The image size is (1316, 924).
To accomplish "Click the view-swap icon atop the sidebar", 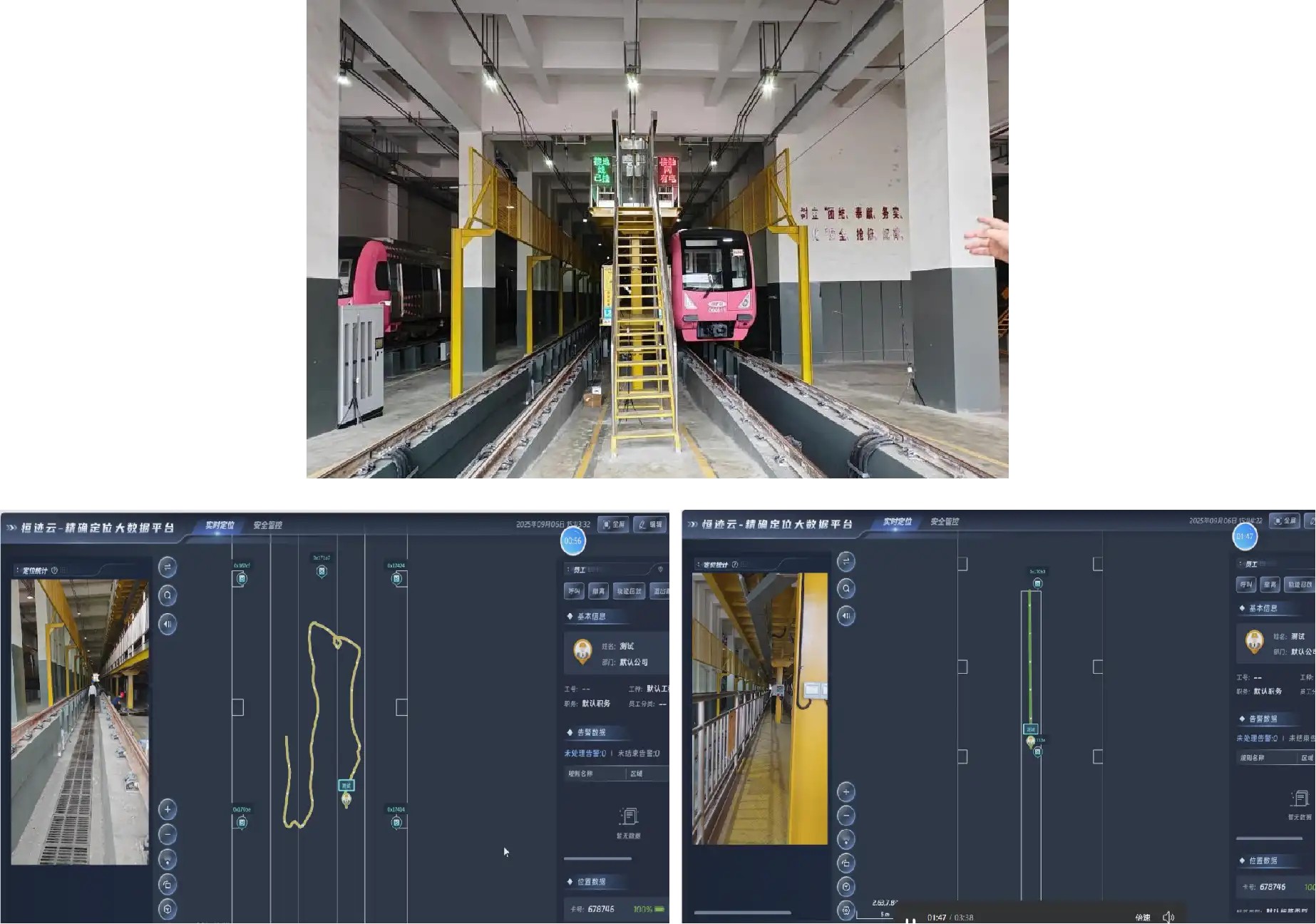I will pyautogui.click(x=169, y=565).
